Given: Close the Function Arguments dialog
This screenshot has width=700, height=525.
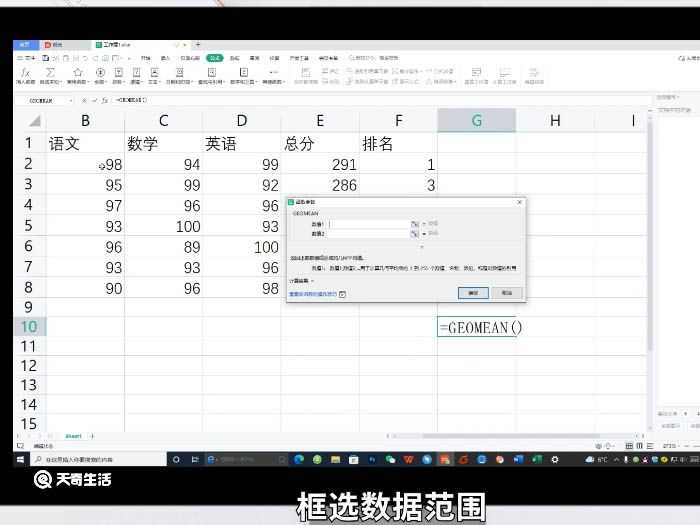Looking at the screenshot, I should click(519, 202).
